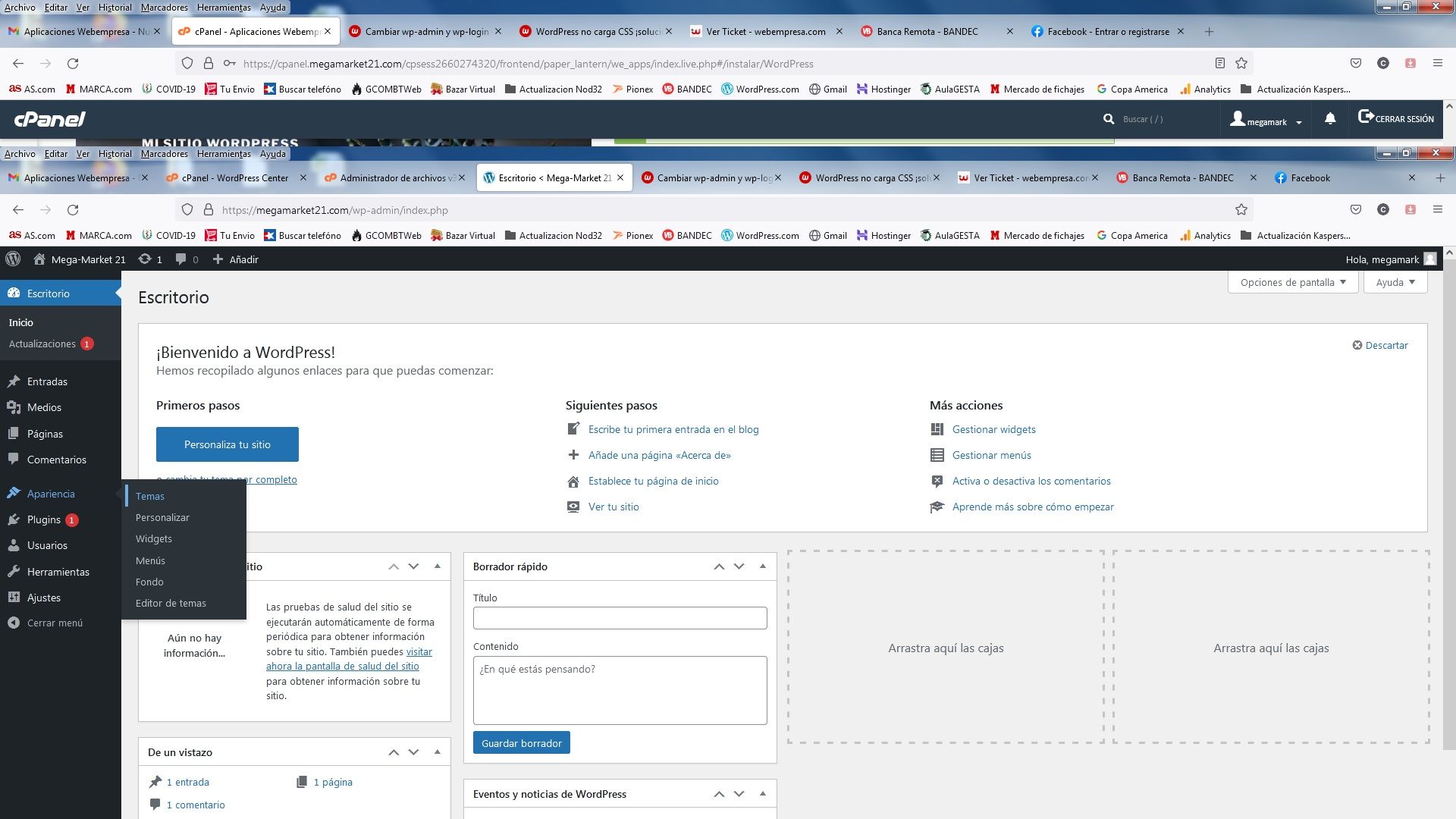
Task: Click Escribe tu primera entrada en el blog
Action: click(673, 429)
